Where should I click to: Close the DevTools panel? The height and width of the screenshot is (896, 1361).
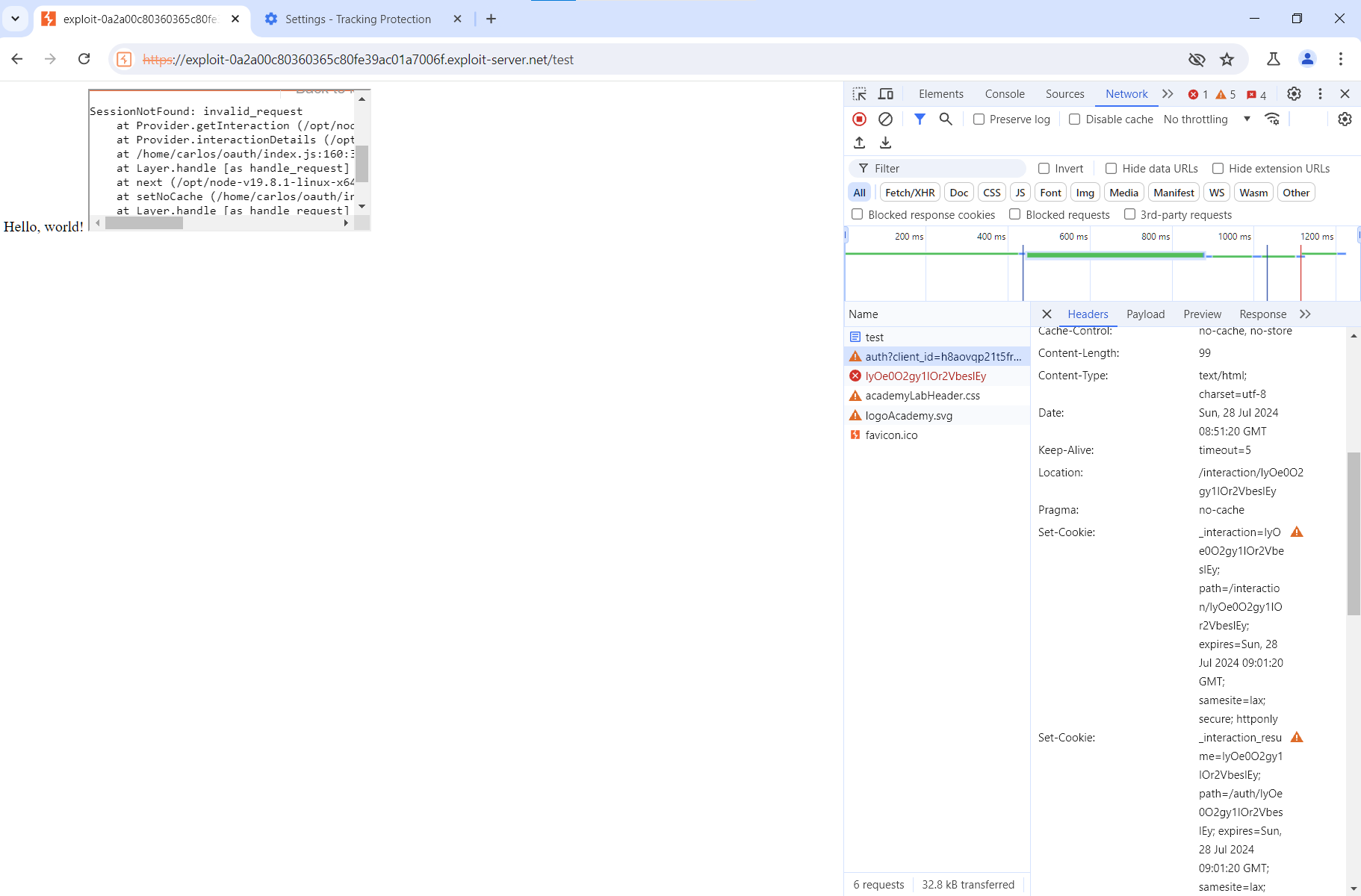[x=1345, y=94]
